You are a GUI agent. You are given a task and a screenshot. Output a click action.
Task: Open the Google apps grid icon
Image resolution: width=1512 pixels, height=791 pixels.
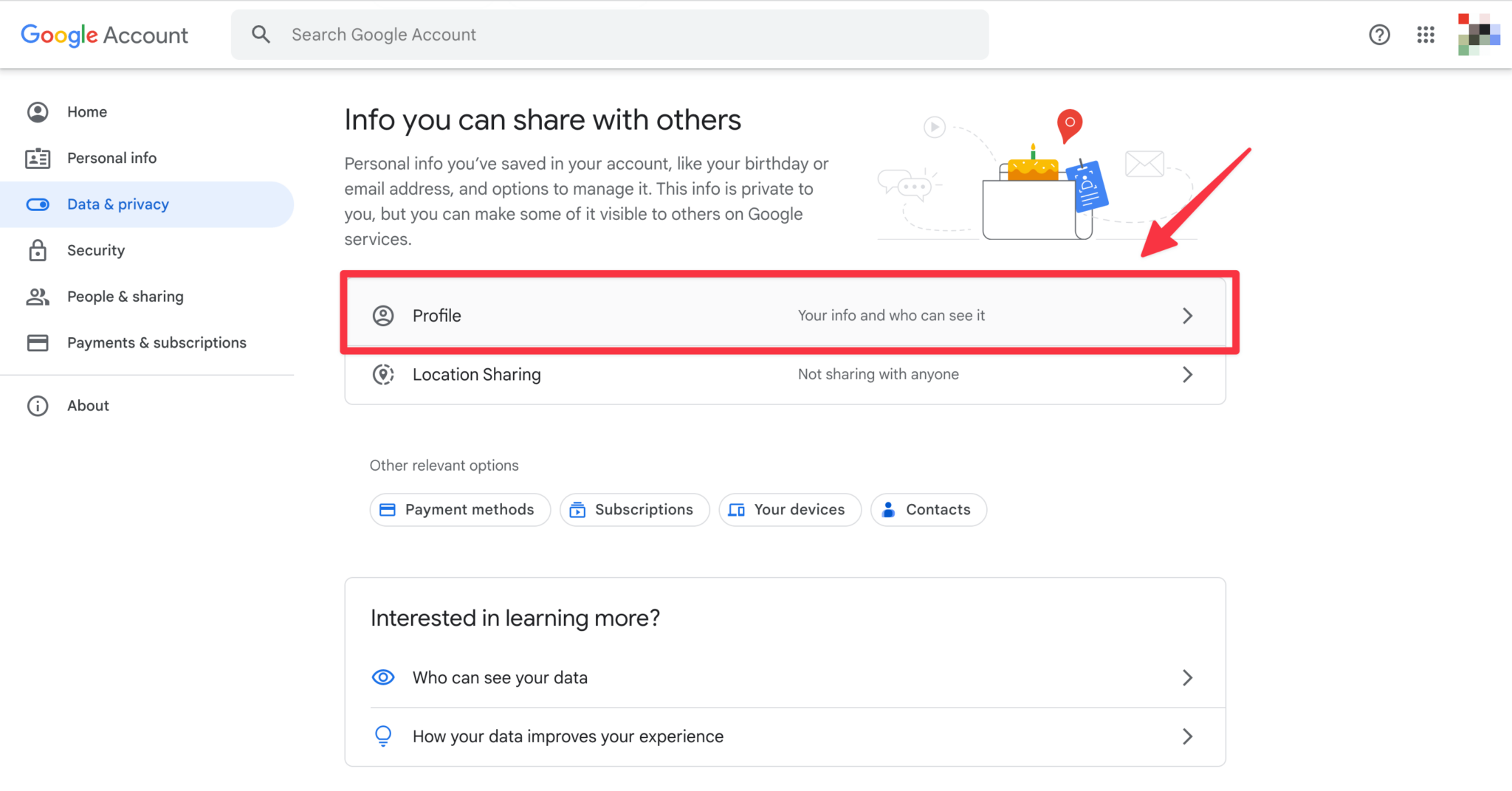1426,35
